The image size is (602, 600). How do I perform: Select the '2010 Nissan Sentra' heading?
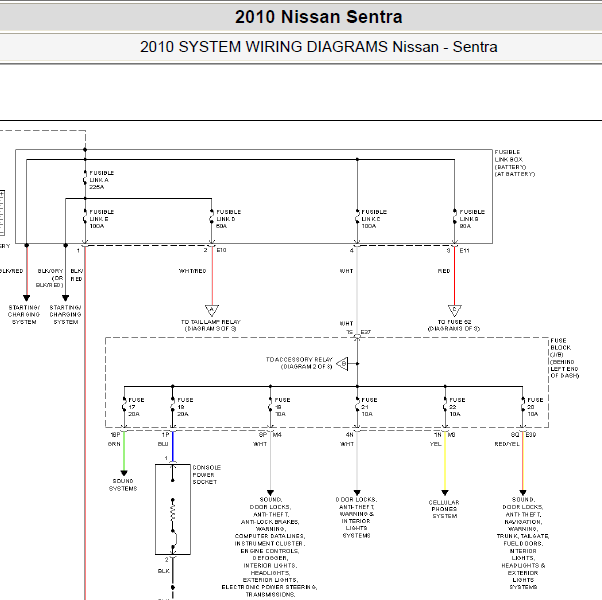[x=318, y=17]
